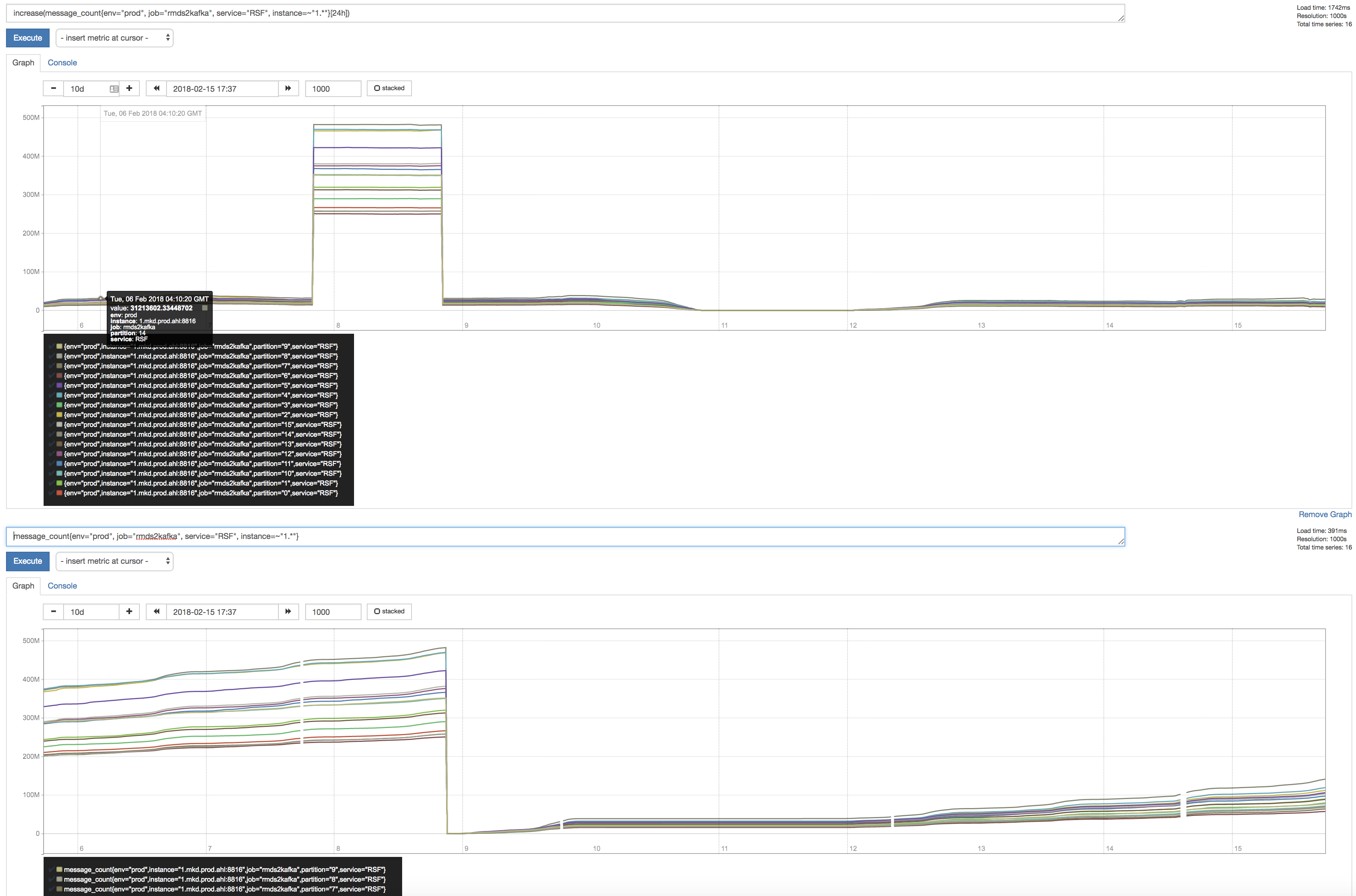
Task: Rewind the second graph's end time
Action: (156, 611)
